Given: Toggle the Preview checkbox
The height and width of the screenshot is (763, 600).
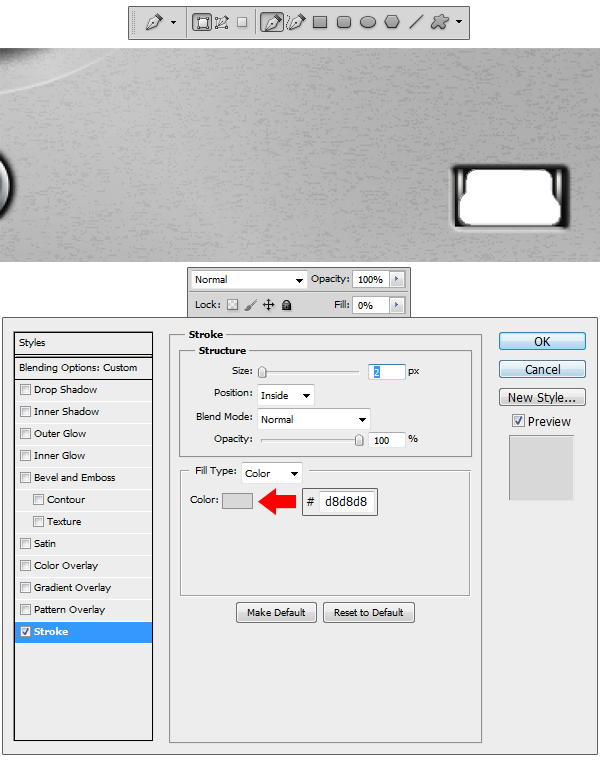Looking at the screenshot, I should click(x=518, y=421).
